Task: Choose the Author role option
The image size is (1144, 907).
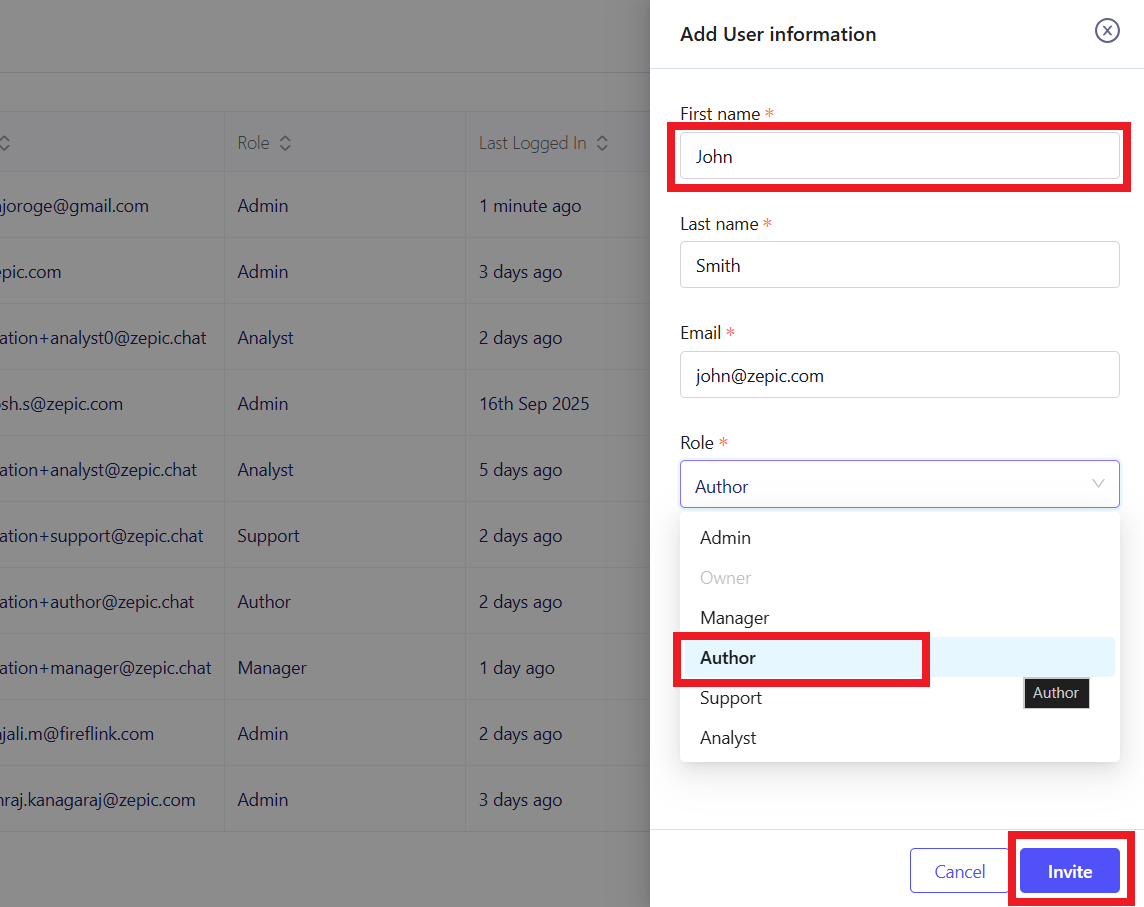Action: click(728, 658)
